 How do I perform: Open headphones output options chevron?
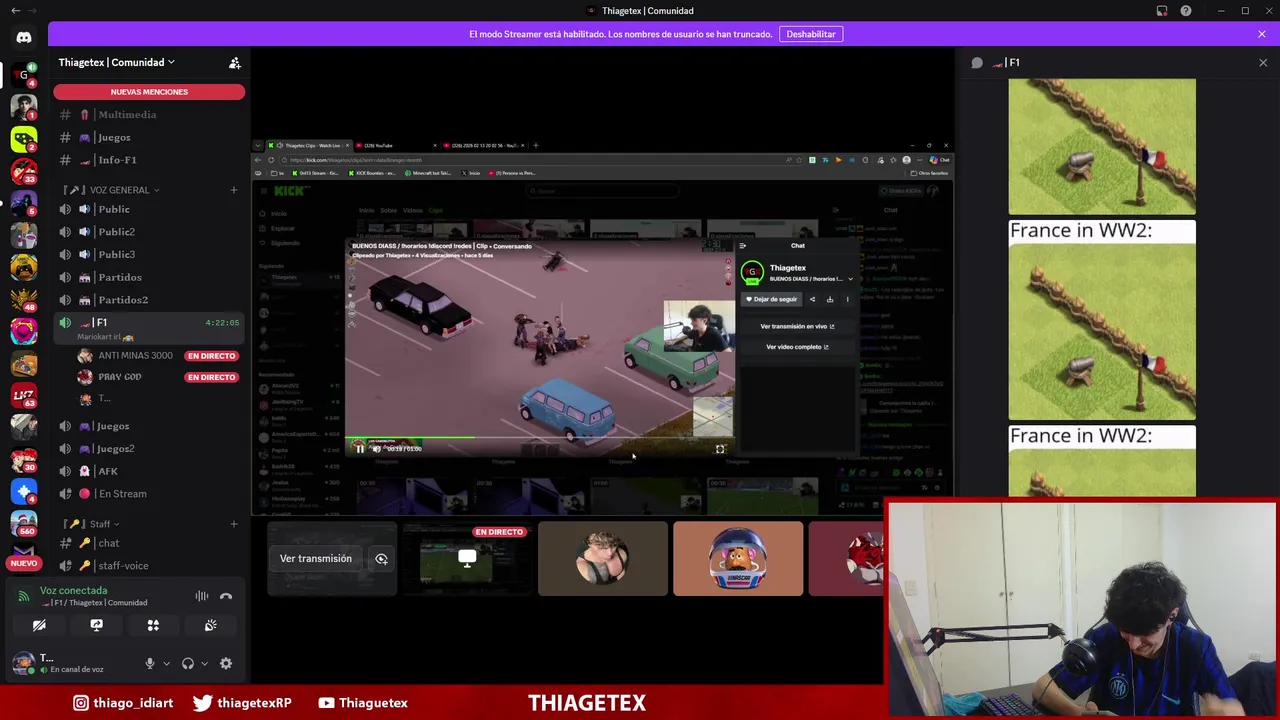tap(203, 663)
